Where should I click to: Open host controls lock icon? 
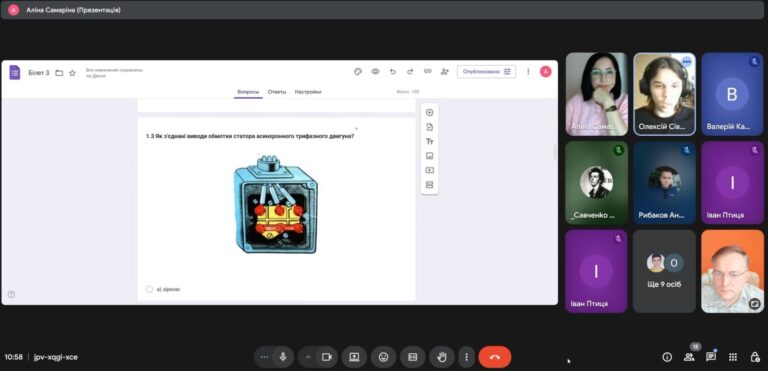coord(755,357)
